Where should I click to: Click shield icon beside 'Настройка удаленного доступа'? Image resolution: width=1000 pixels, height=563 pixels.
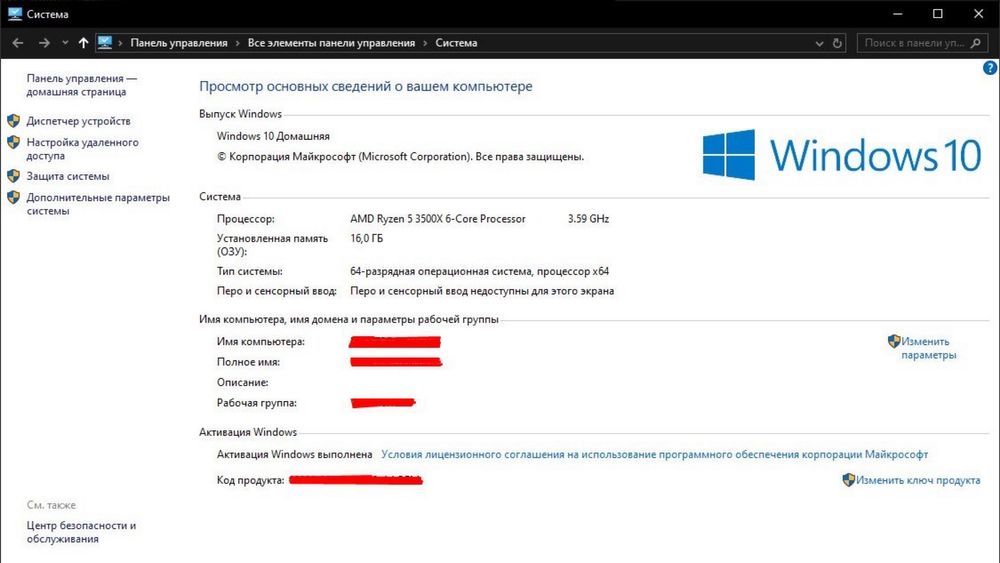coord(13,142)
